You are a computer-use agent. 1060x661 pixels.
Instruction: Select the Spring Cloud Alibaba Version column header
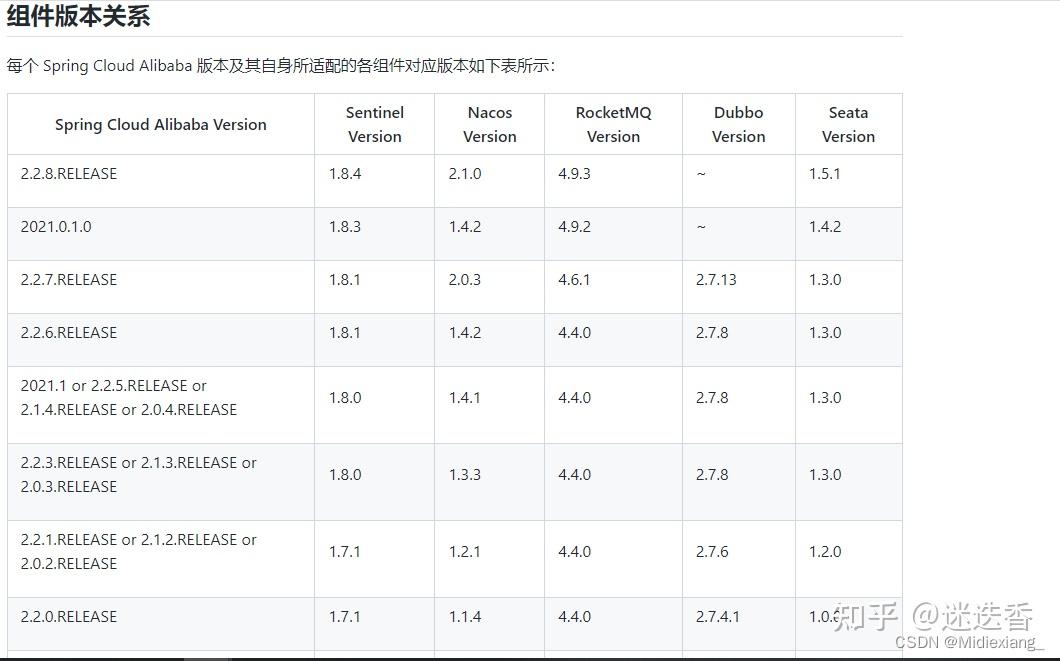(161, 125)
